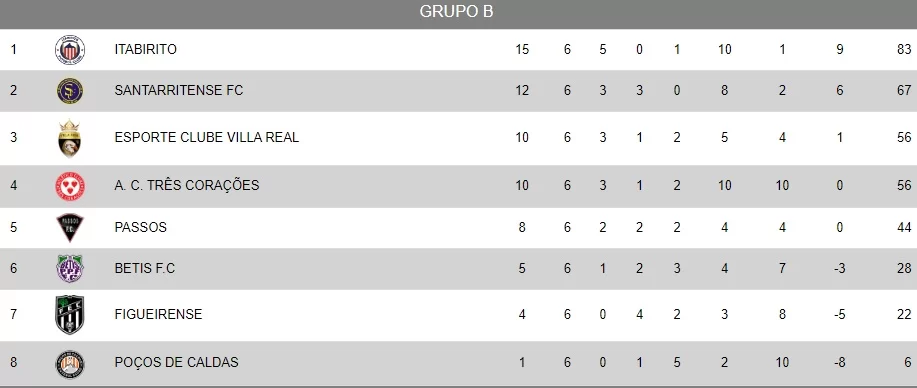
Task: Select ESPORTE CLUBE VILLA REAL team name
Action: pyautogui.click(x=206, y=137)
